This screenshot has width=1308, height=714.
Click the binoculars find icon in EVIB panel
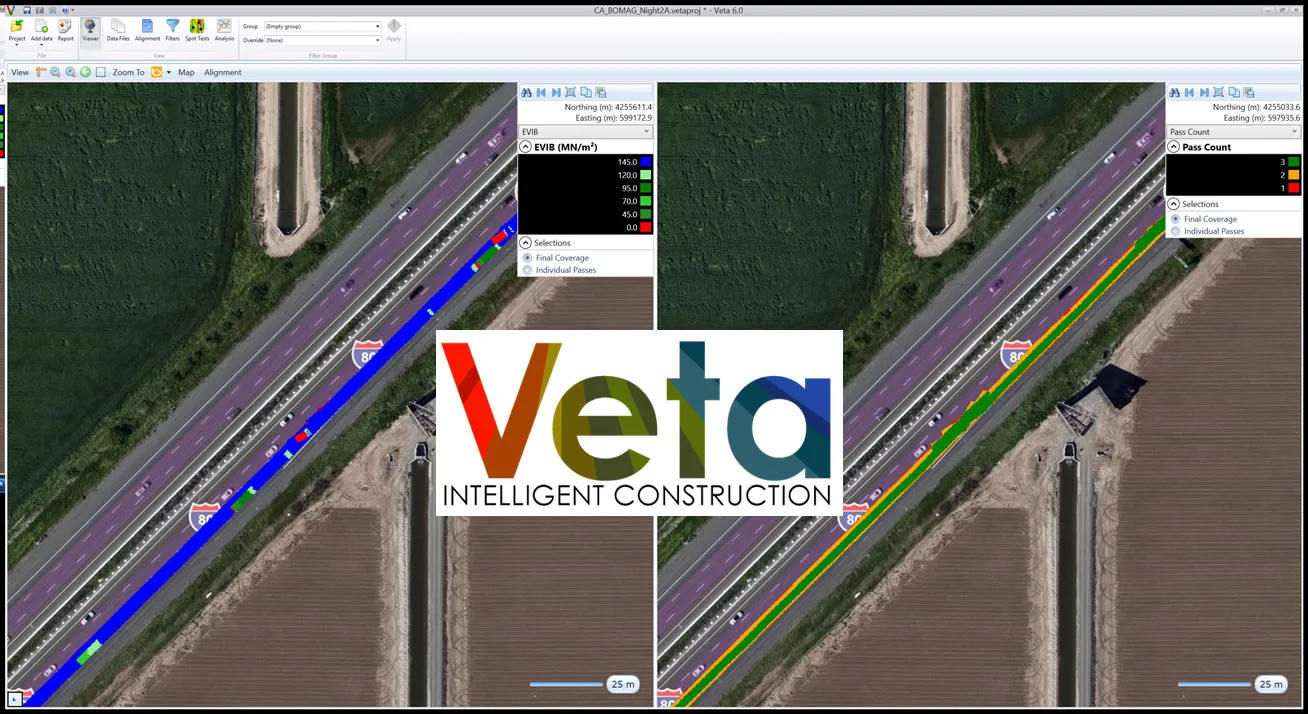coord(526,92)
